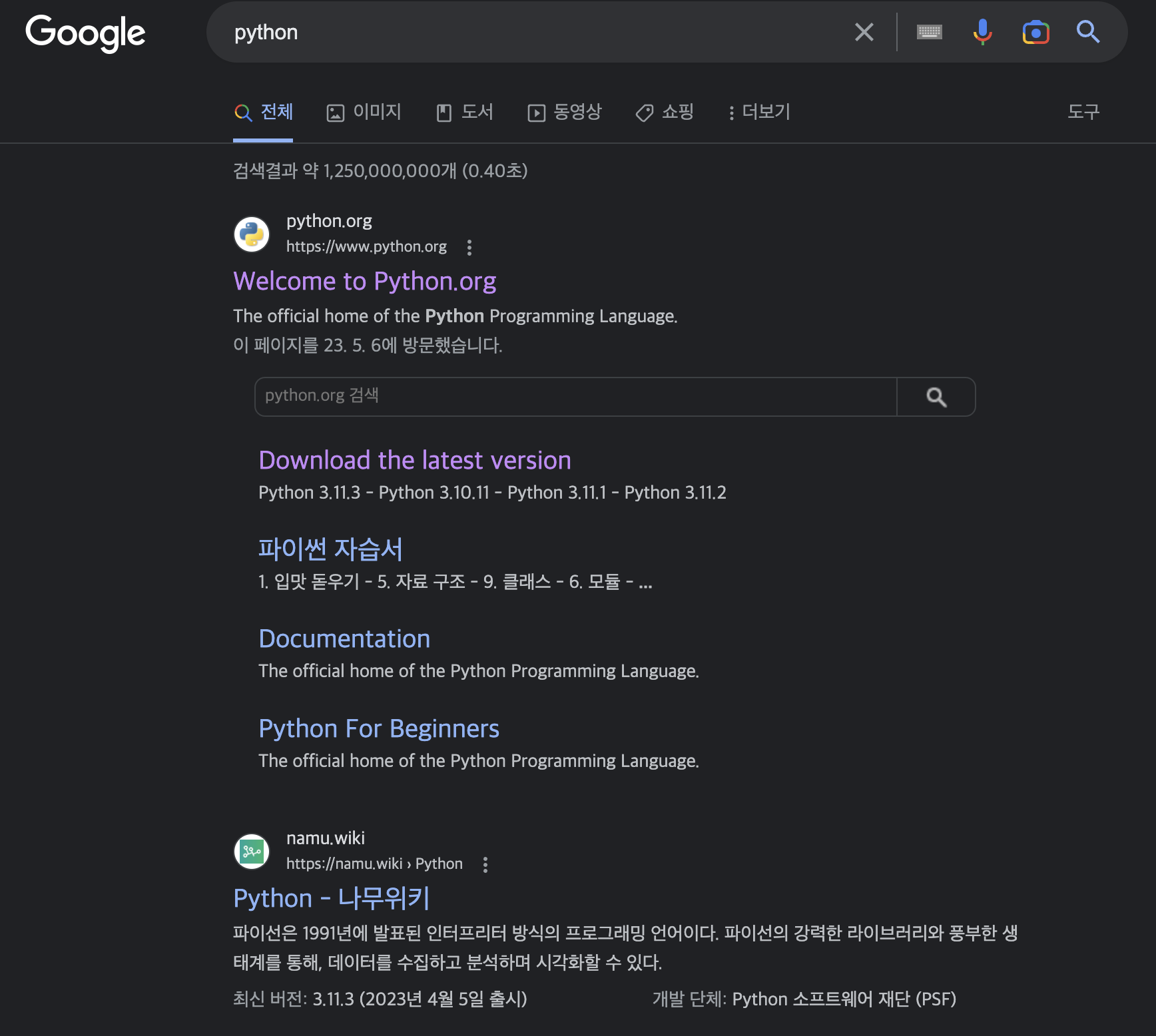Open the three-dot menu beside www.python.org URL

[x=469, y=248]
